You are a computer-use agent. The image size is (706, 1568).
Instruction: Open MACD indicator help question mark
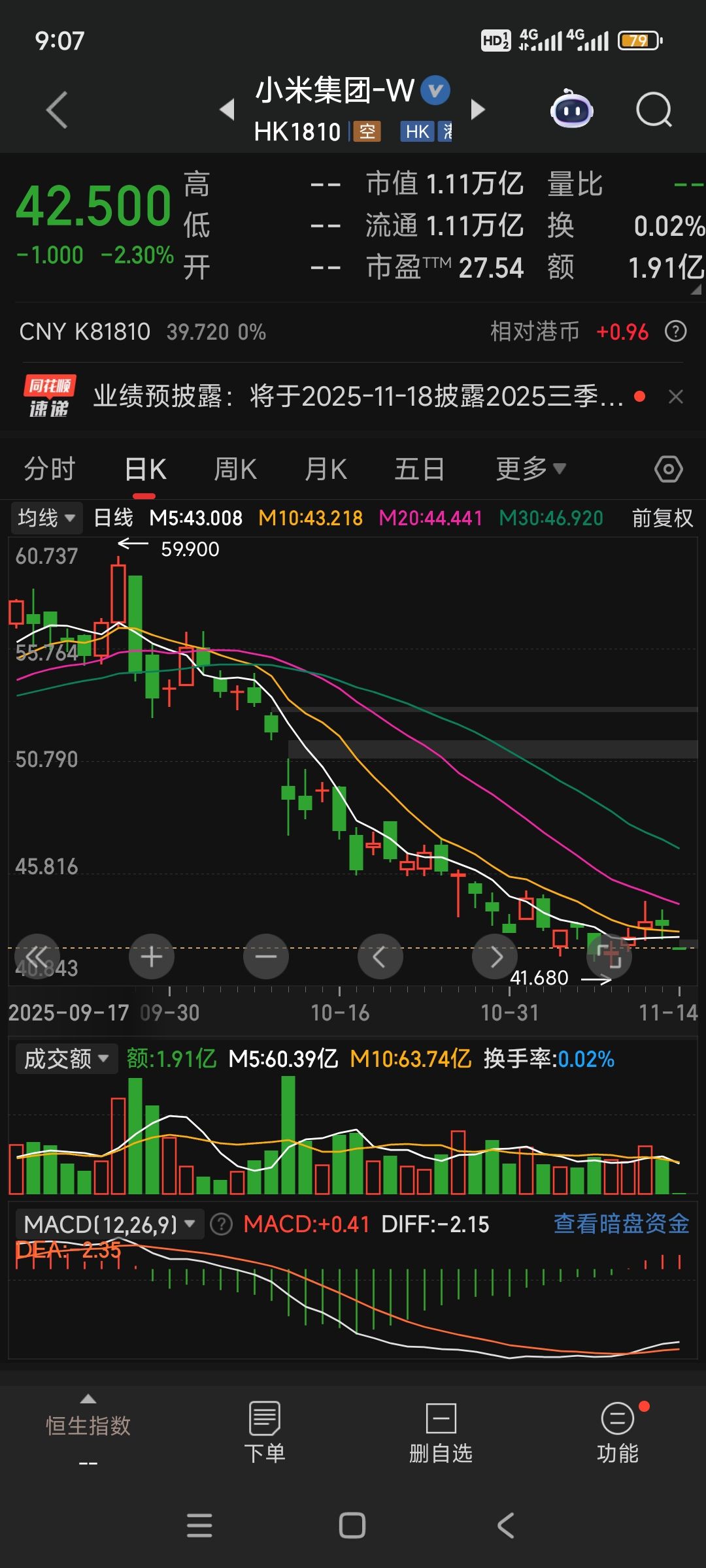click(222, 1224)
